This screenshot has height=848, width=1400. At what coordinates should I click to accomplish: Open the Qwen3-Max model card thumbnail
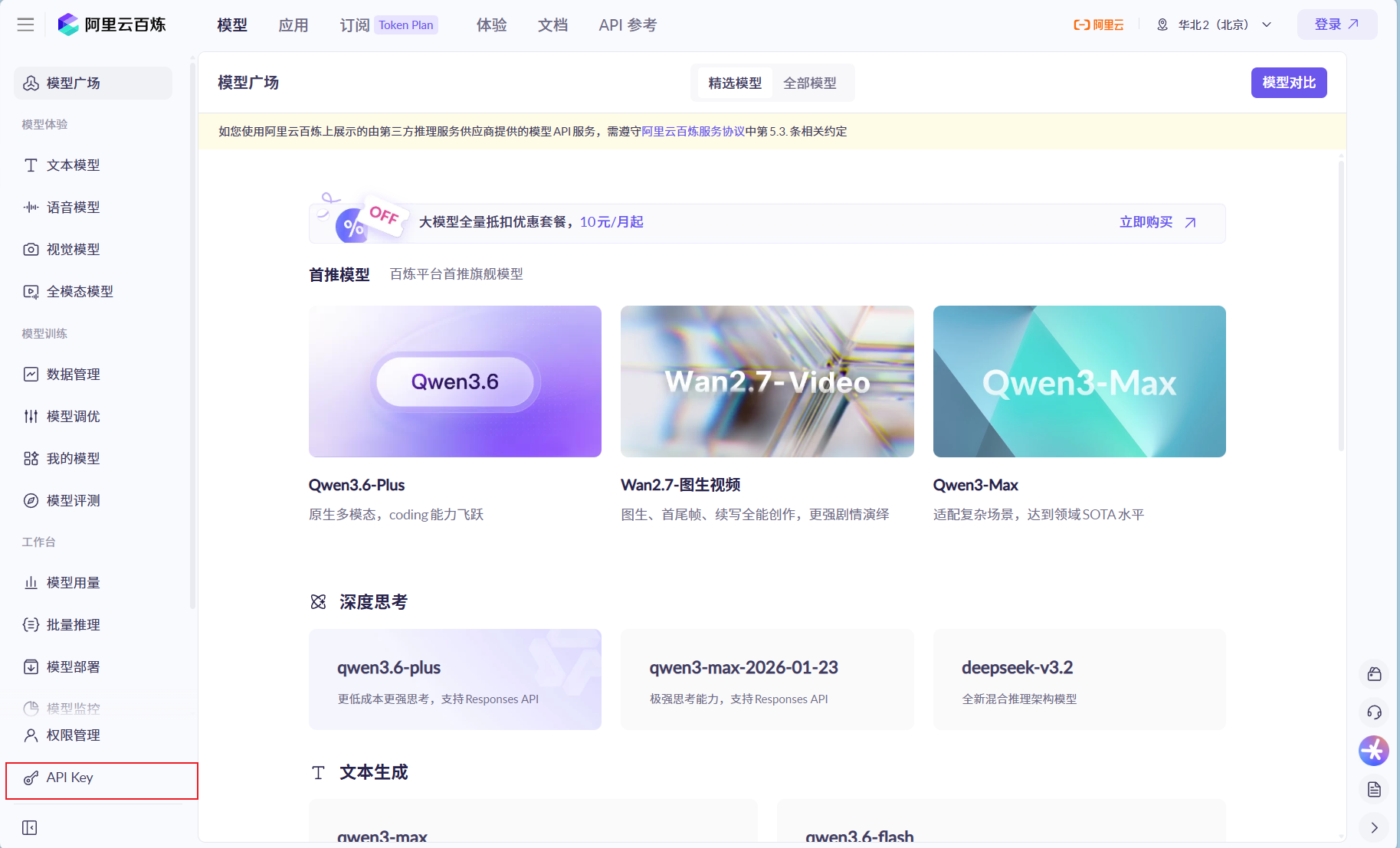tap(1079, 381)
